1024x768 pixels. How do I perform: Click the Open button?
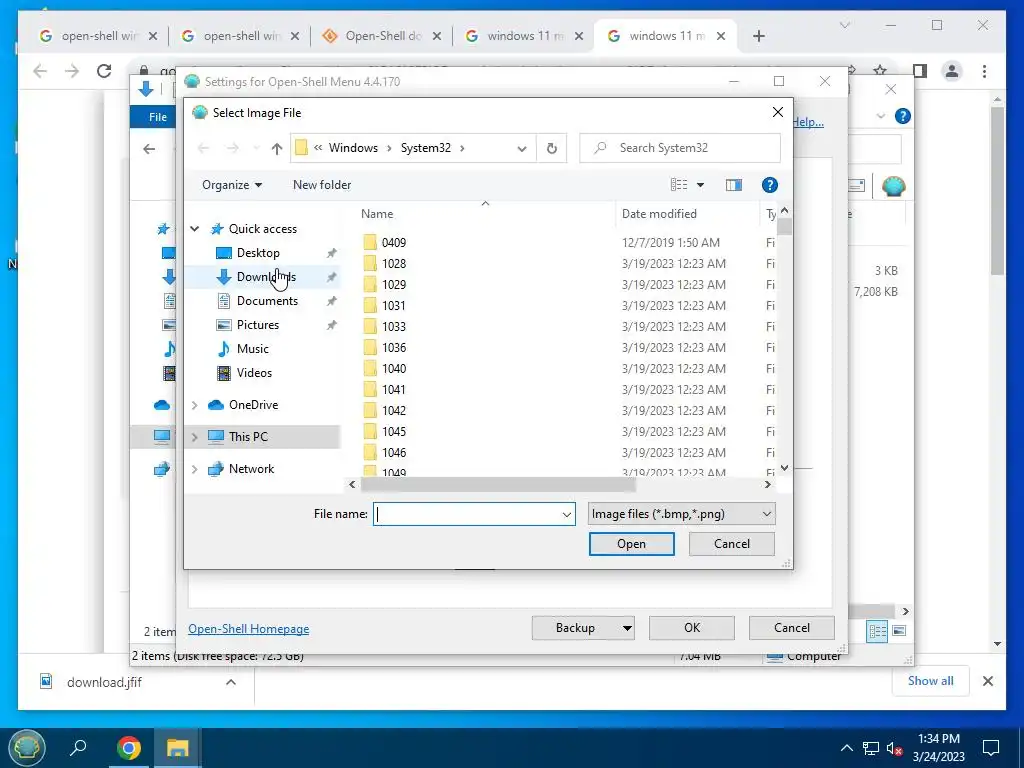(x=632, y=544)
